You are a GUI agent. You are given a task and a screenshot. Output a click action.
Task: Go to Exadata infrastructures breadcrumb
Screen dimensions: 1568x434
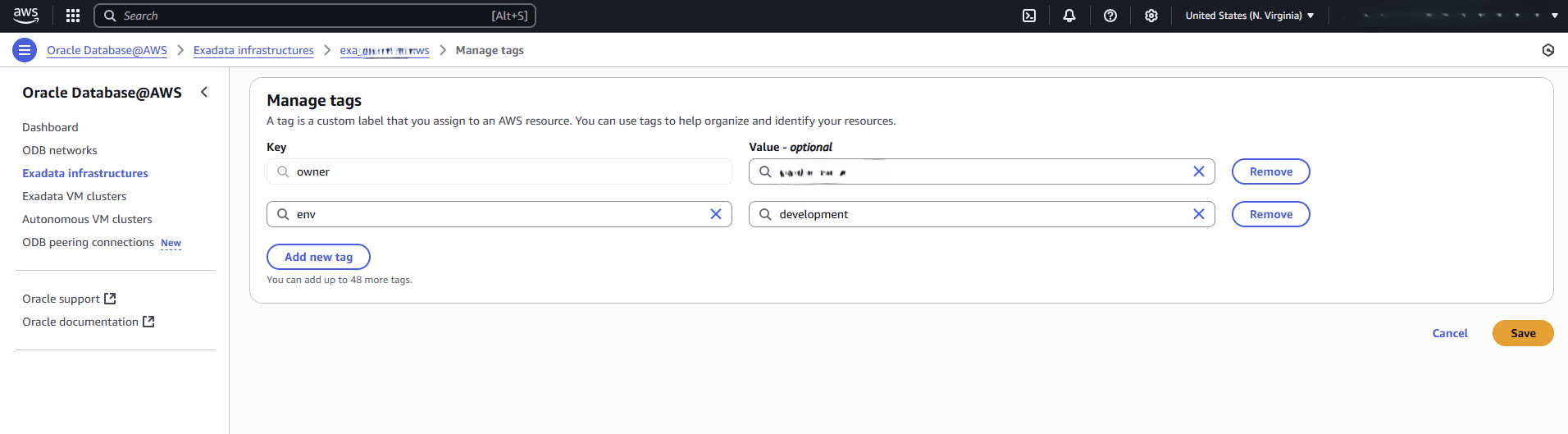coord(253,50)
